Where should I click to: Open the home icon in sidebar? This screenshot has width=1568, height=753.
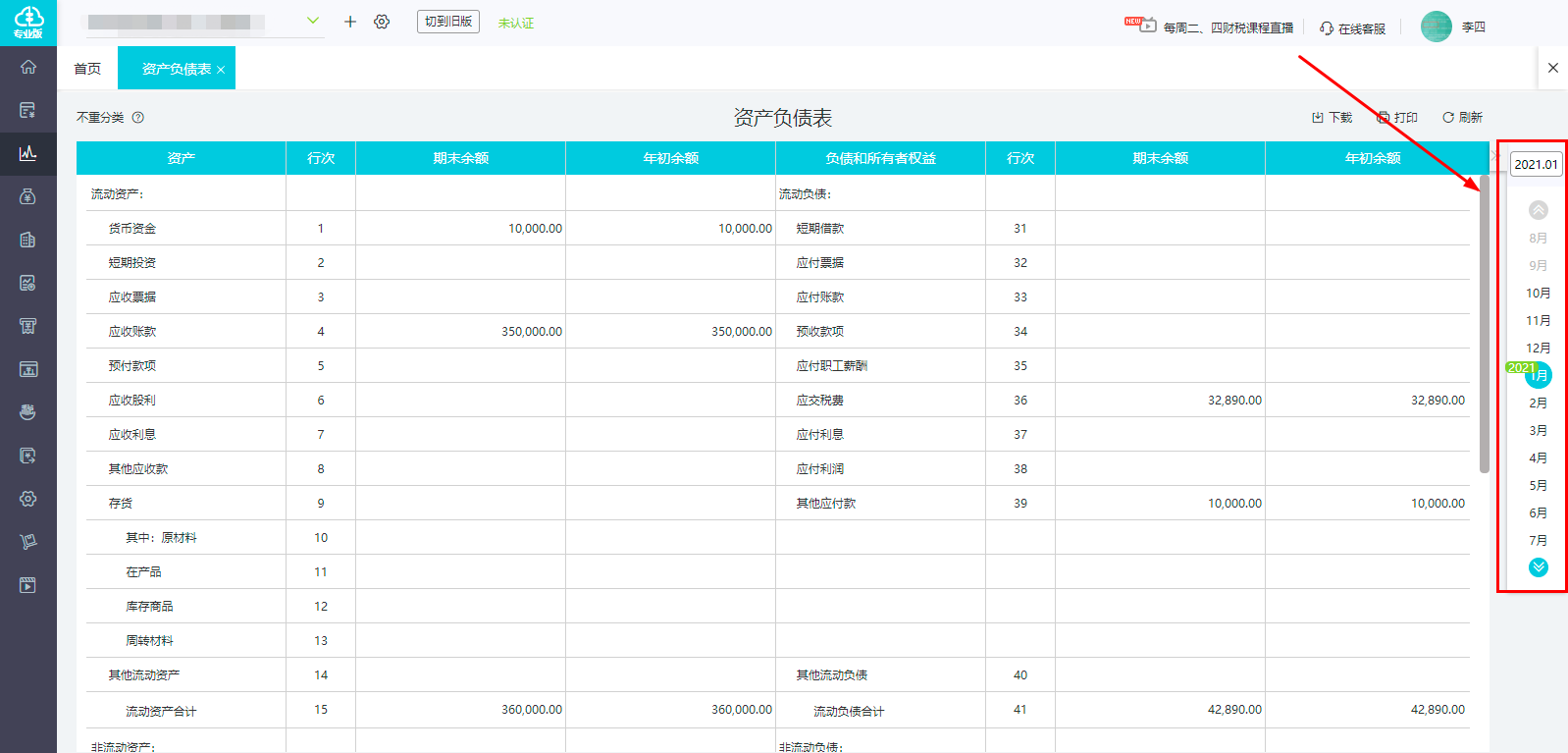click(x=28, y=67)
